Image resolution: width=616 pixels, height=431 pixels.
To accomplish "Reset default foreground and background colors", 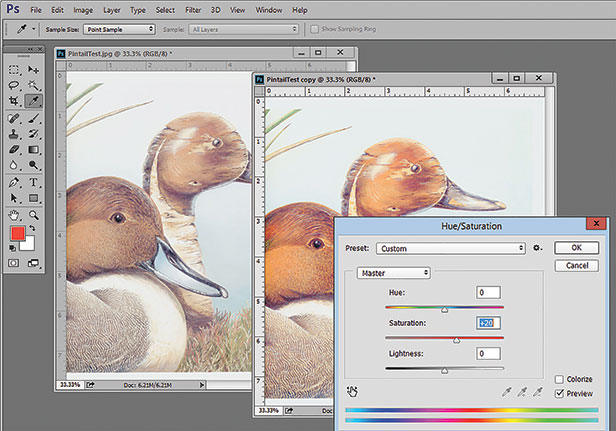I will coord(13,248).
